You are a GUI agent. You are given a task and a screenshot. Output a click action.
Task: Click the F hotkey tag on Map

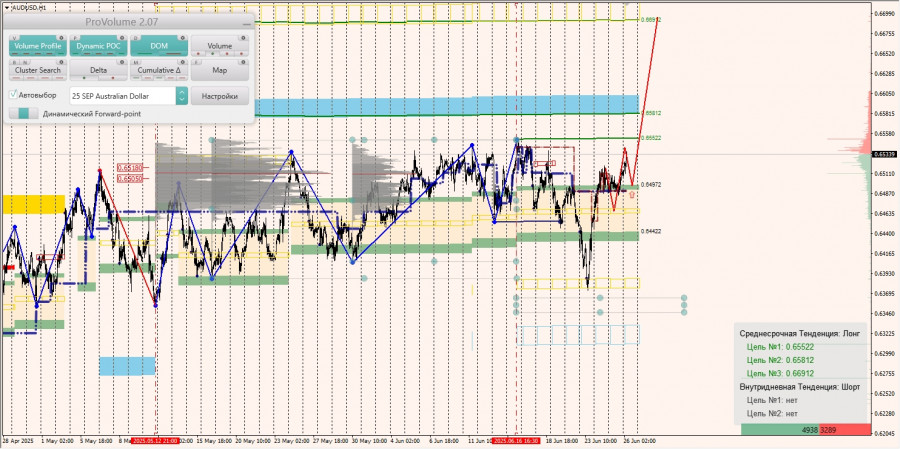[196, 62]
